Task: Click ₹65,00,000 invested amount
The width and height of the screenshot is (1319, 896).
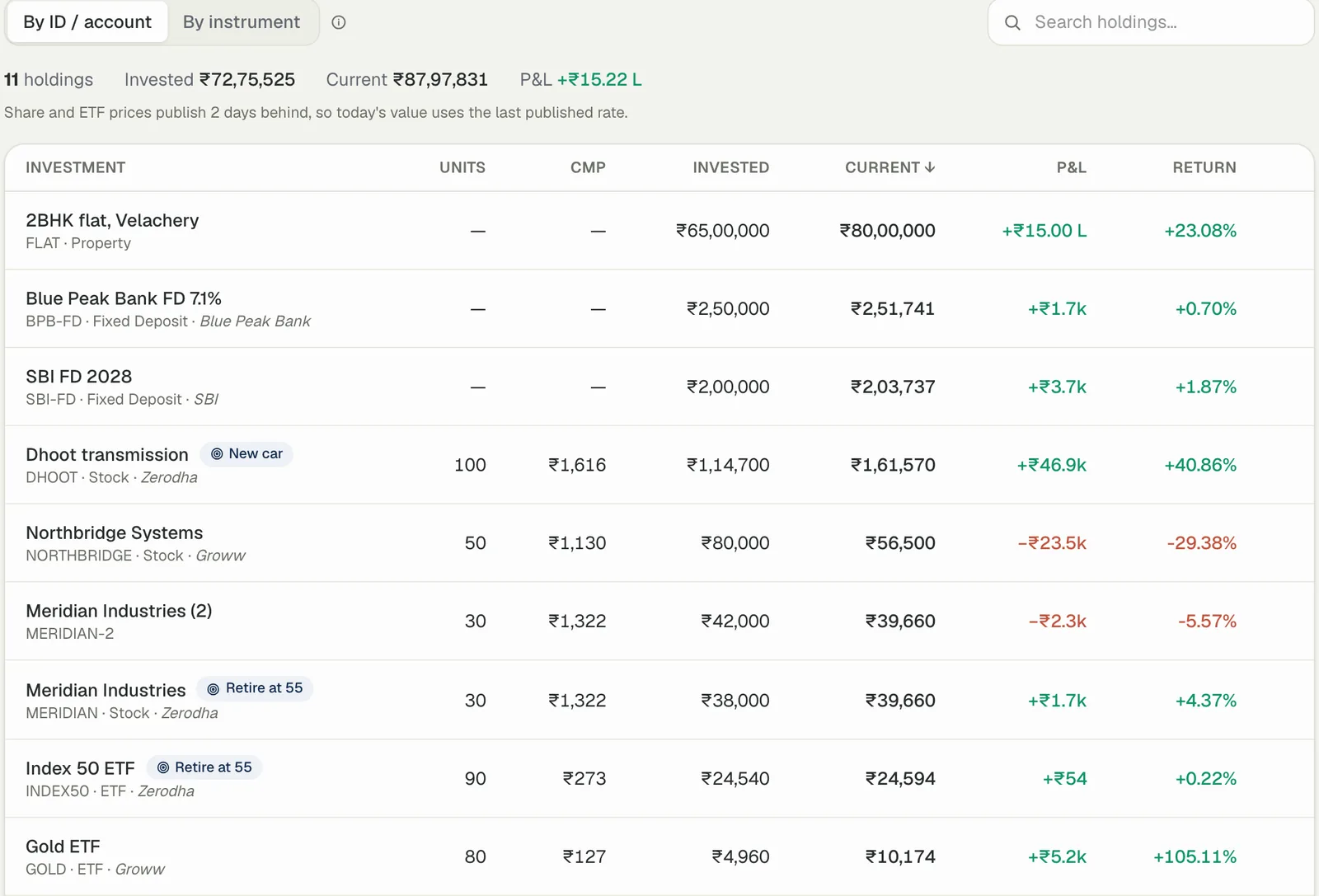Action: [x=723, y=231]
